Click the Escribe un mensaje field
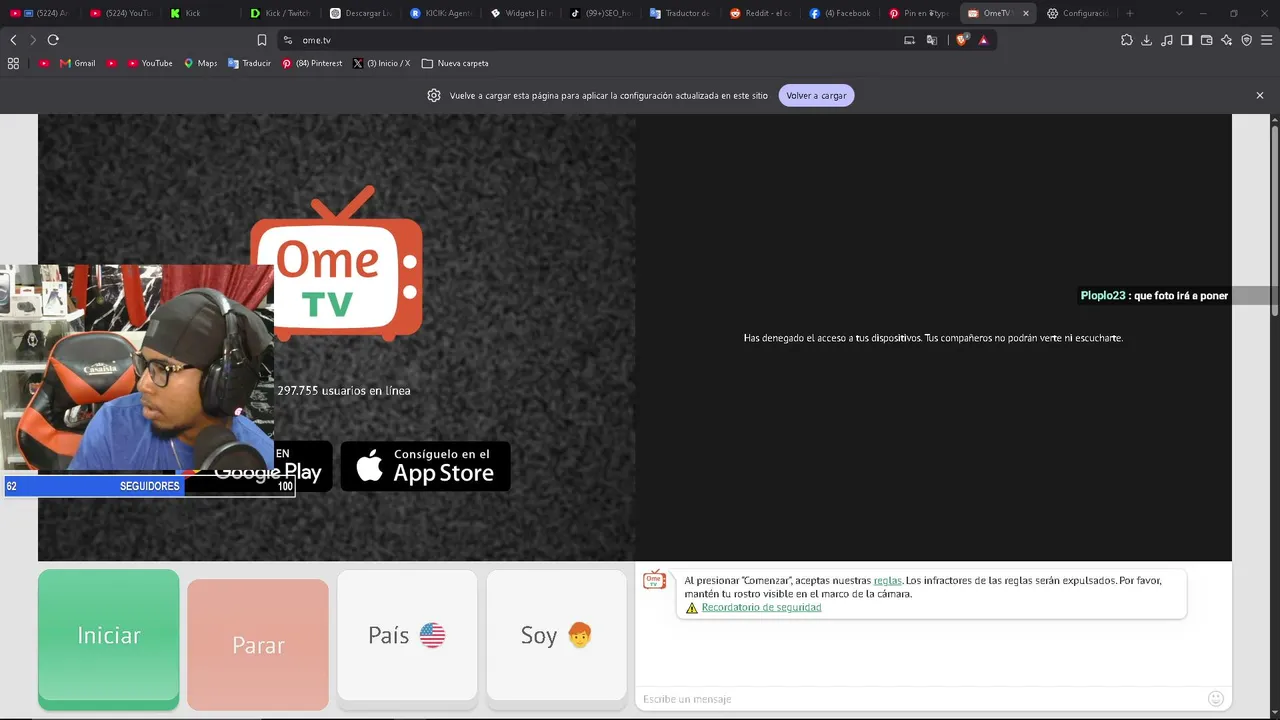The image size is (1280, 720). click(x=920, y=699)
